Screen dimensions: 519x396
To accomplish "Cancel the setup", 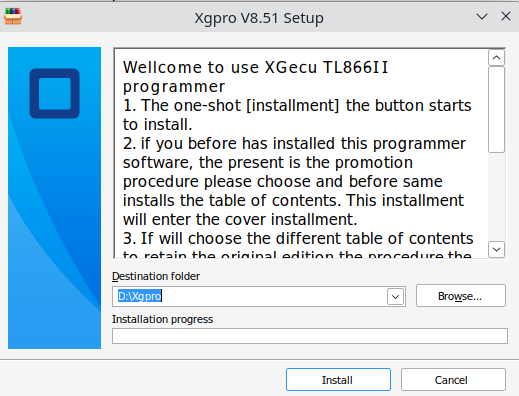I will [453, 380].
